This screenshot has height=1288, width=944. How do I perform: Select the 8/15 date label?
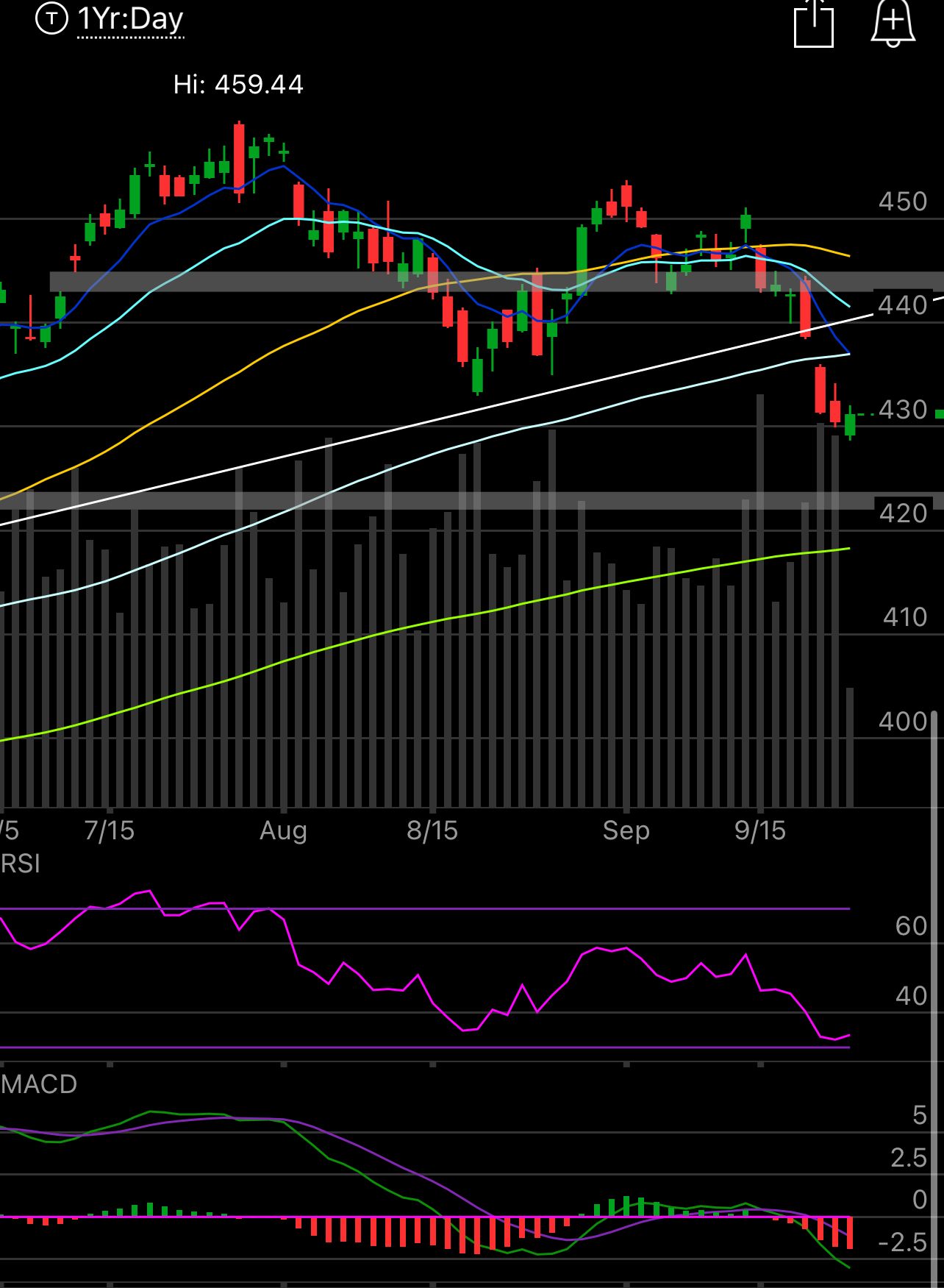click(x=432, y=830)
